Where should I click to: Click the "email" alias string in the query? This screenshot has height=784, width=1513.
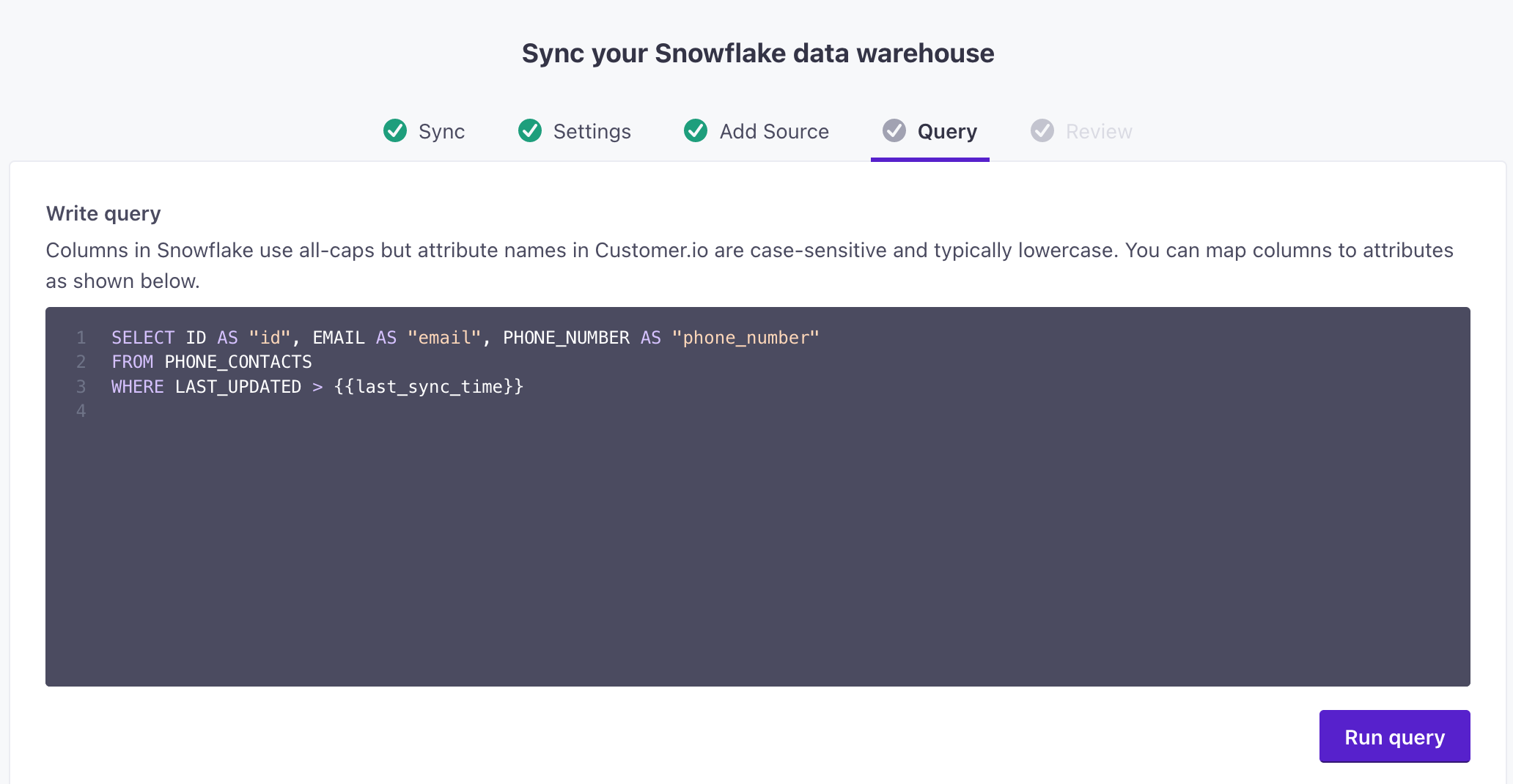point(444,338)
